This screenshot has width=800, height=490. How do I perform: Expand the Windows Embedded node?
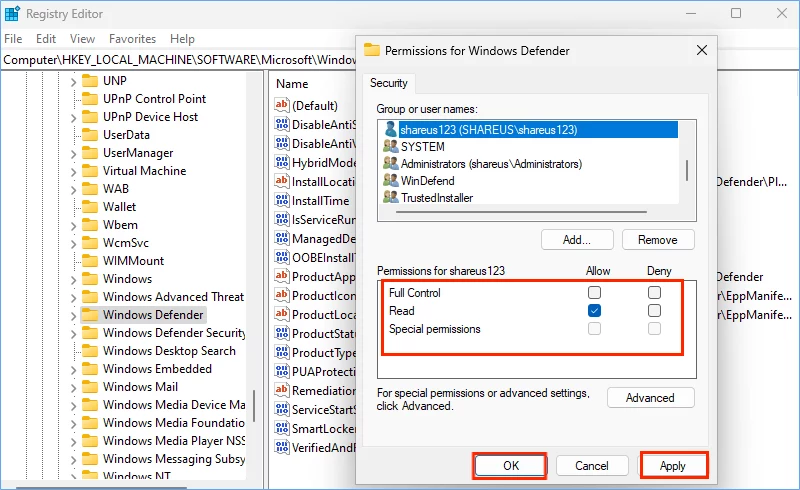[73, 370]
